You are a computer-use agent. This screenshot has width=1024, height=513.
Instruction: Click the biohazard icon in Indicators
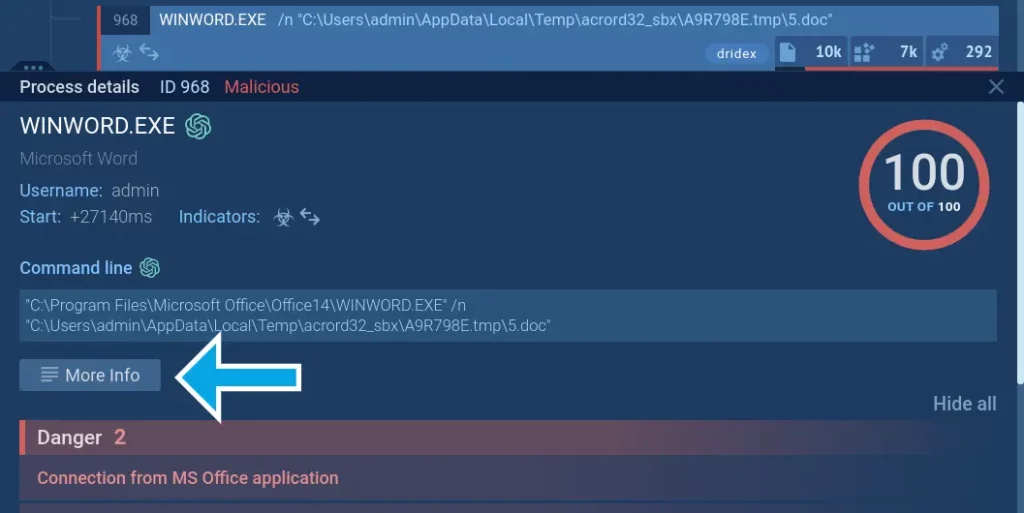point(283,217)
